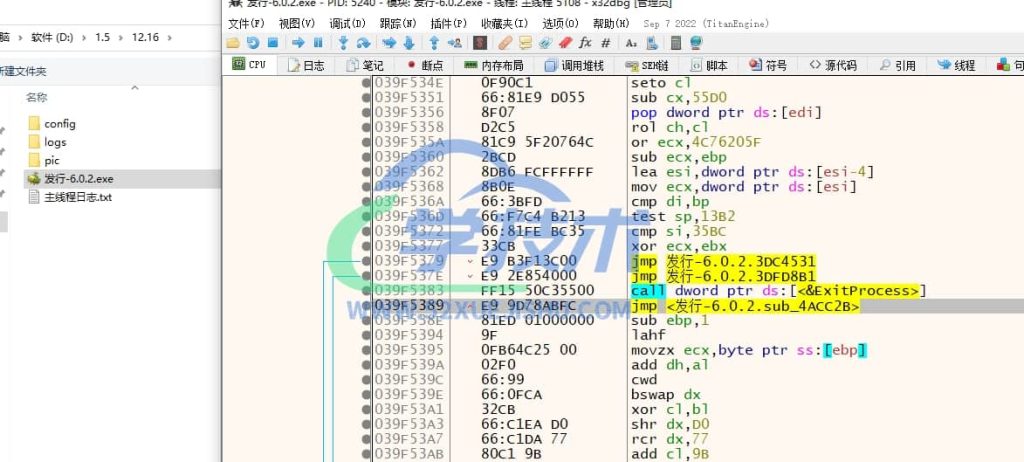Toggle breakpoint dot at address 039F5395
This screenshot has width=1024, height=462.
tap(366, 350)
